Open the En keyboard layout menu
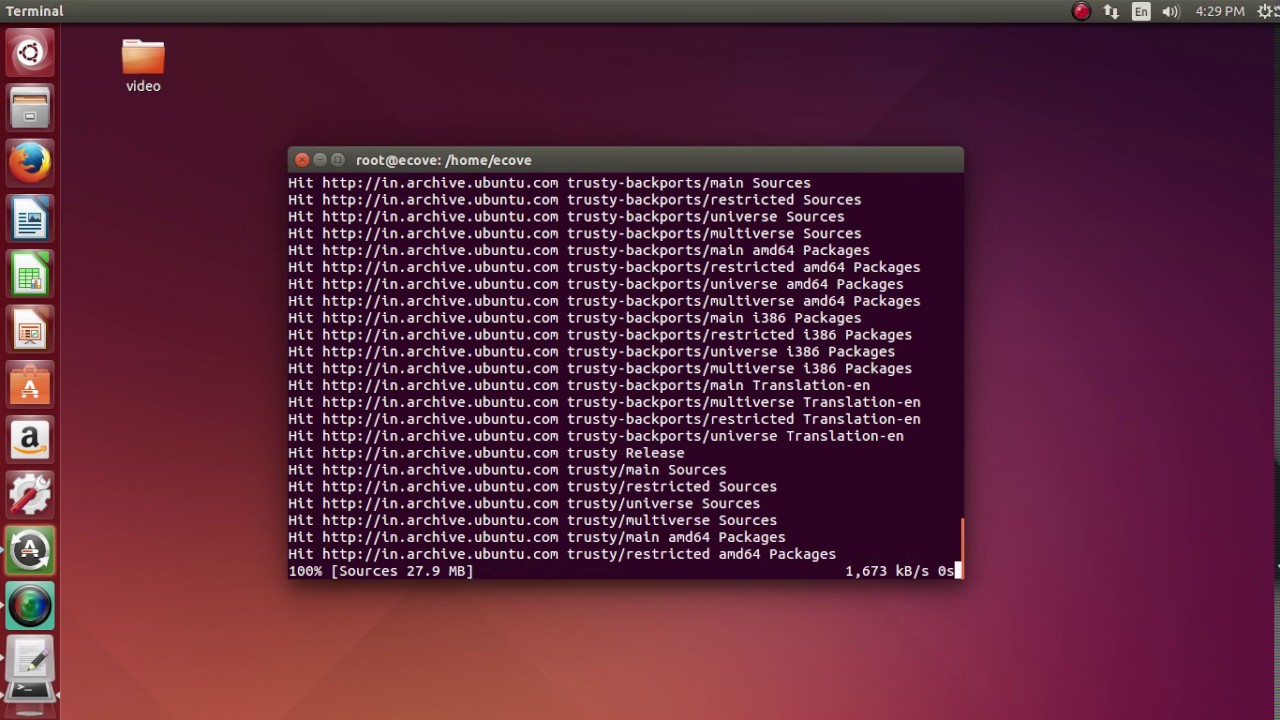The height and width of the screenshot is (720, 1280). [1141, 11]
